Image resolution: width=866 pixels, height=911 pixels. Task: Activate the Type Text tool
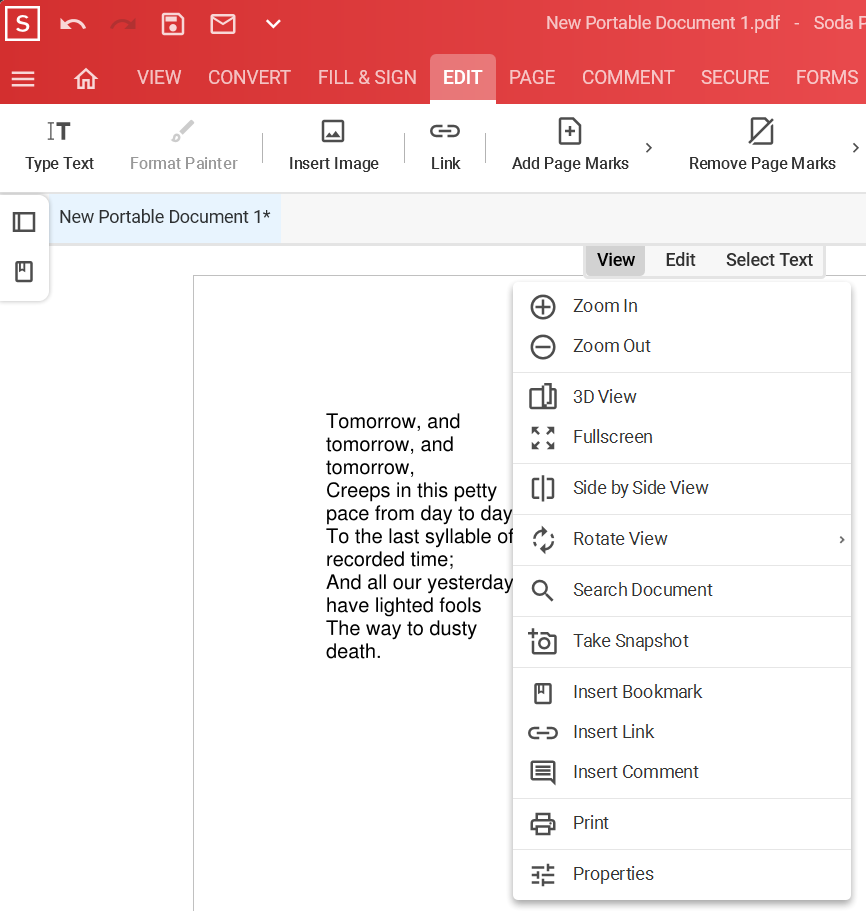(59, 146)
